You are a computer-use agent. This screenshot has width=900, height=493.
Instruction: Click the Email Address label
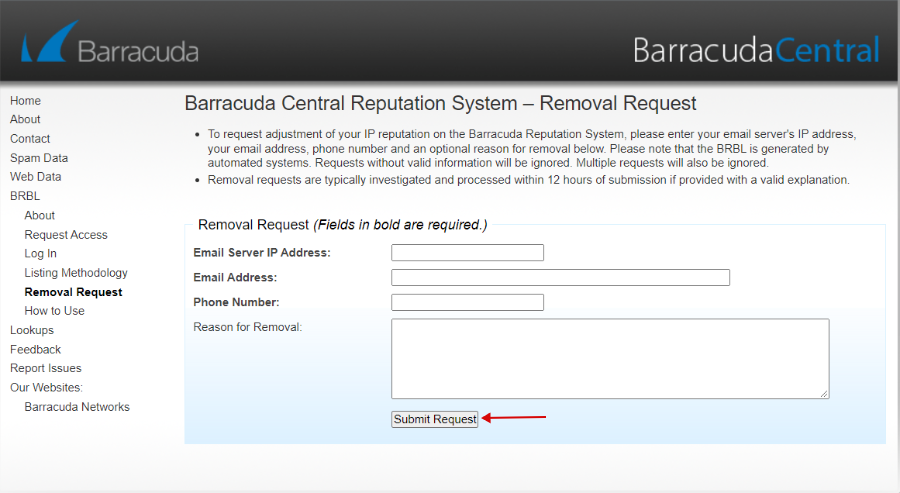point(235,277)
